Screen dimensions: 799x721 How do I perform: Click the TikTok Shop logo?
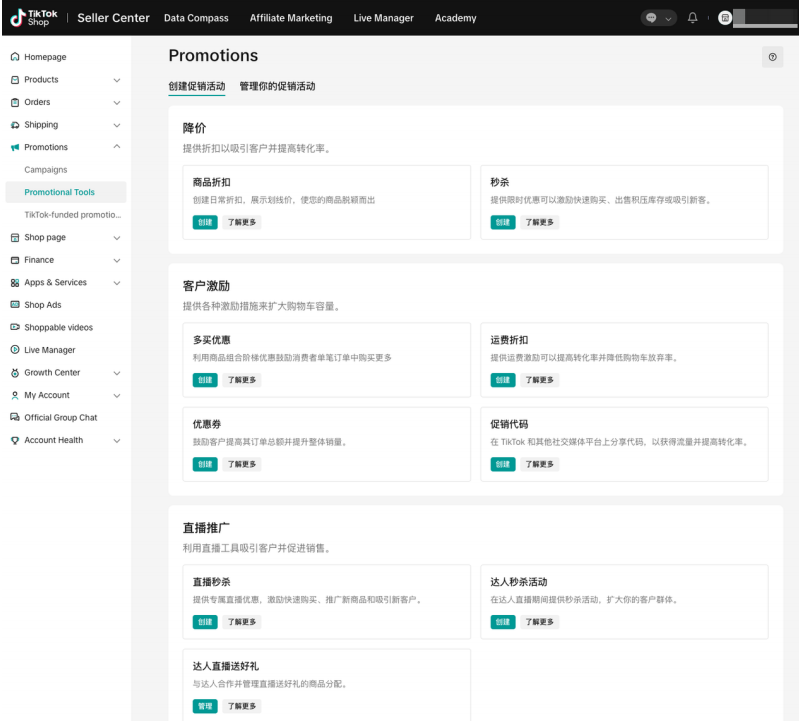point(34,18)
